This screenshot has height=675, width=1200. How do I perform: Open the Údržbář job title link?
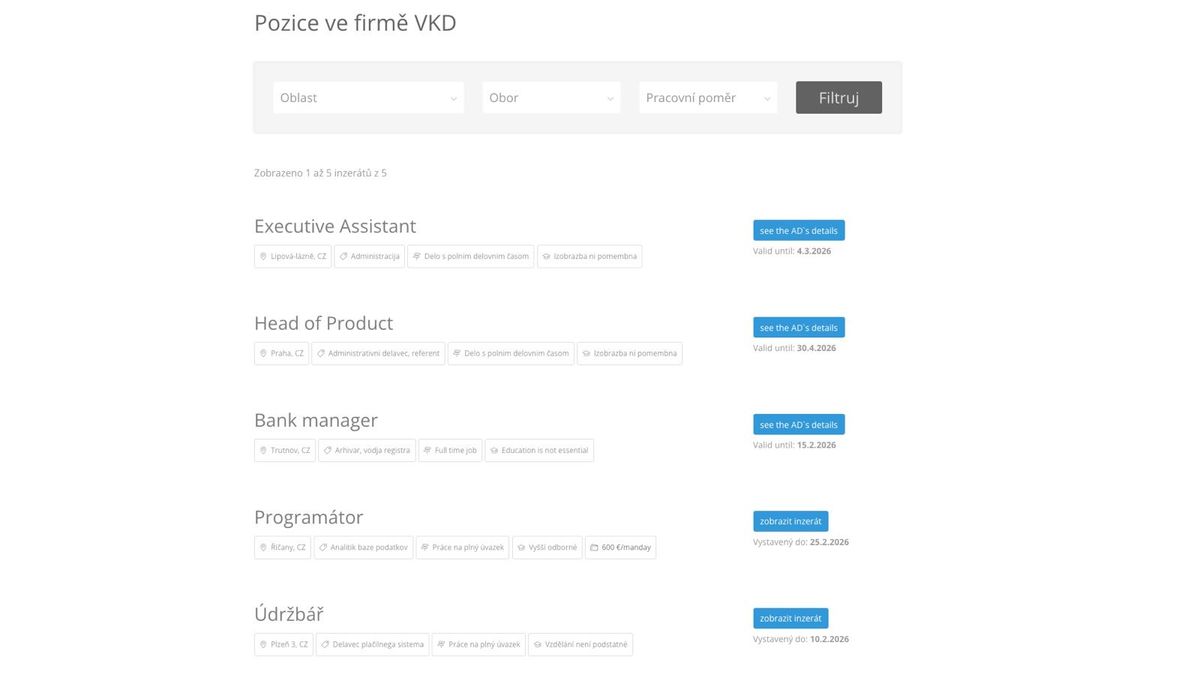pos(289,614)
